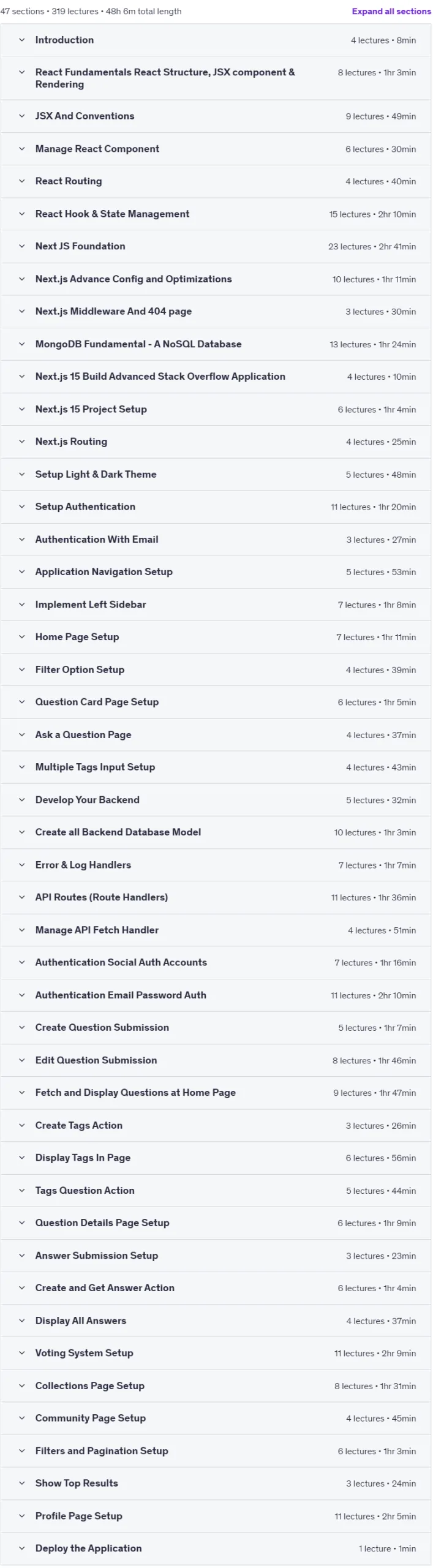This screenshot has height=1568, width=433.
Task: Expand chevron beside JSX And Conventions
Action: pyautogui.click(x=22, y=116)
